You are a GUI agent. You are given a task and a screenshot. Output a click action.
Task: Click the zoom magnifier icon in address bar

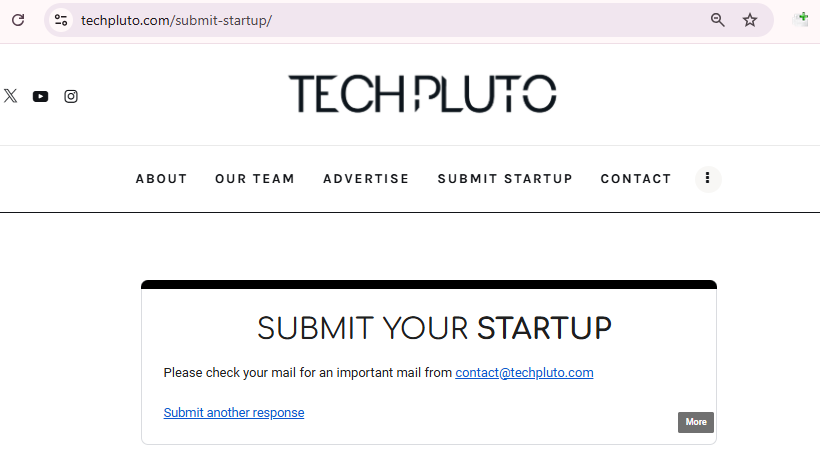[x=717, y=20]
